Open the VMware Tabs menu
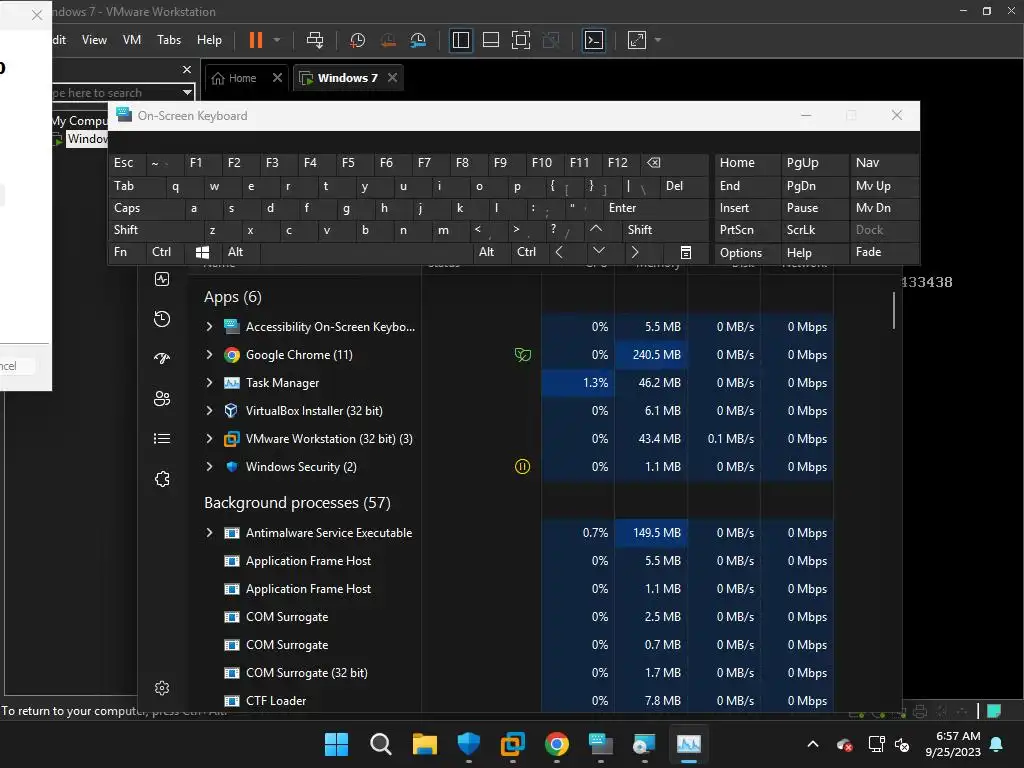The width and height of the screenshot is (1024, 768). (x=169, y=40)
